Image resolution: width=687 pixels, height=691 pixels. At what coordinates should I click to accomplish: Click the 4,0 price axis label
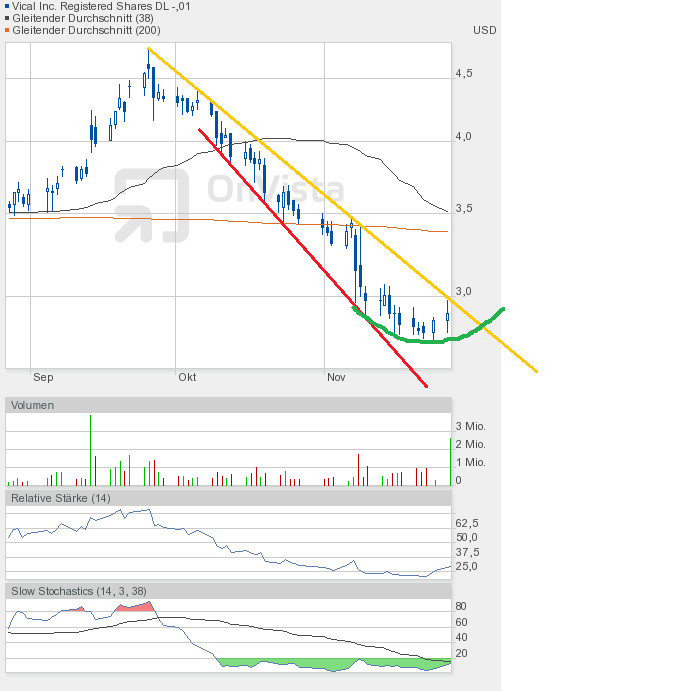[x=463, y=136]
